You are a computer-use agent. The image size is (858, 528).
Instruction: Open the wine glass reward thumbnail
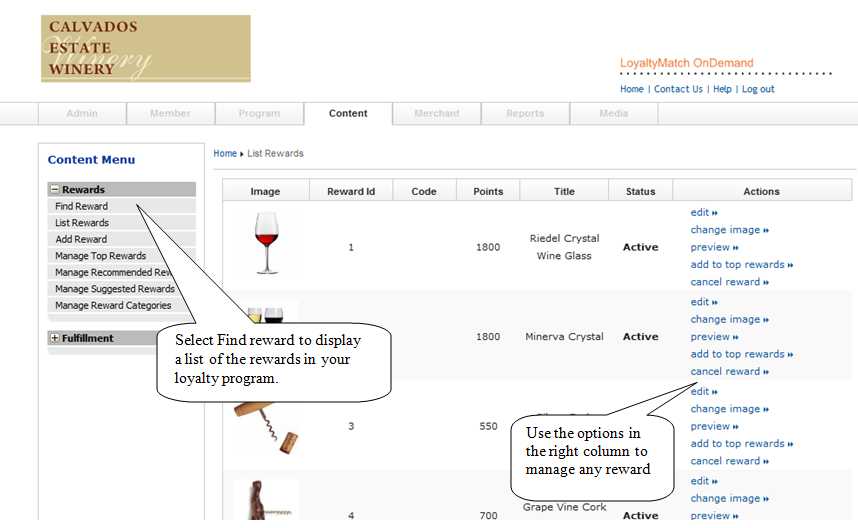[264, 244]
